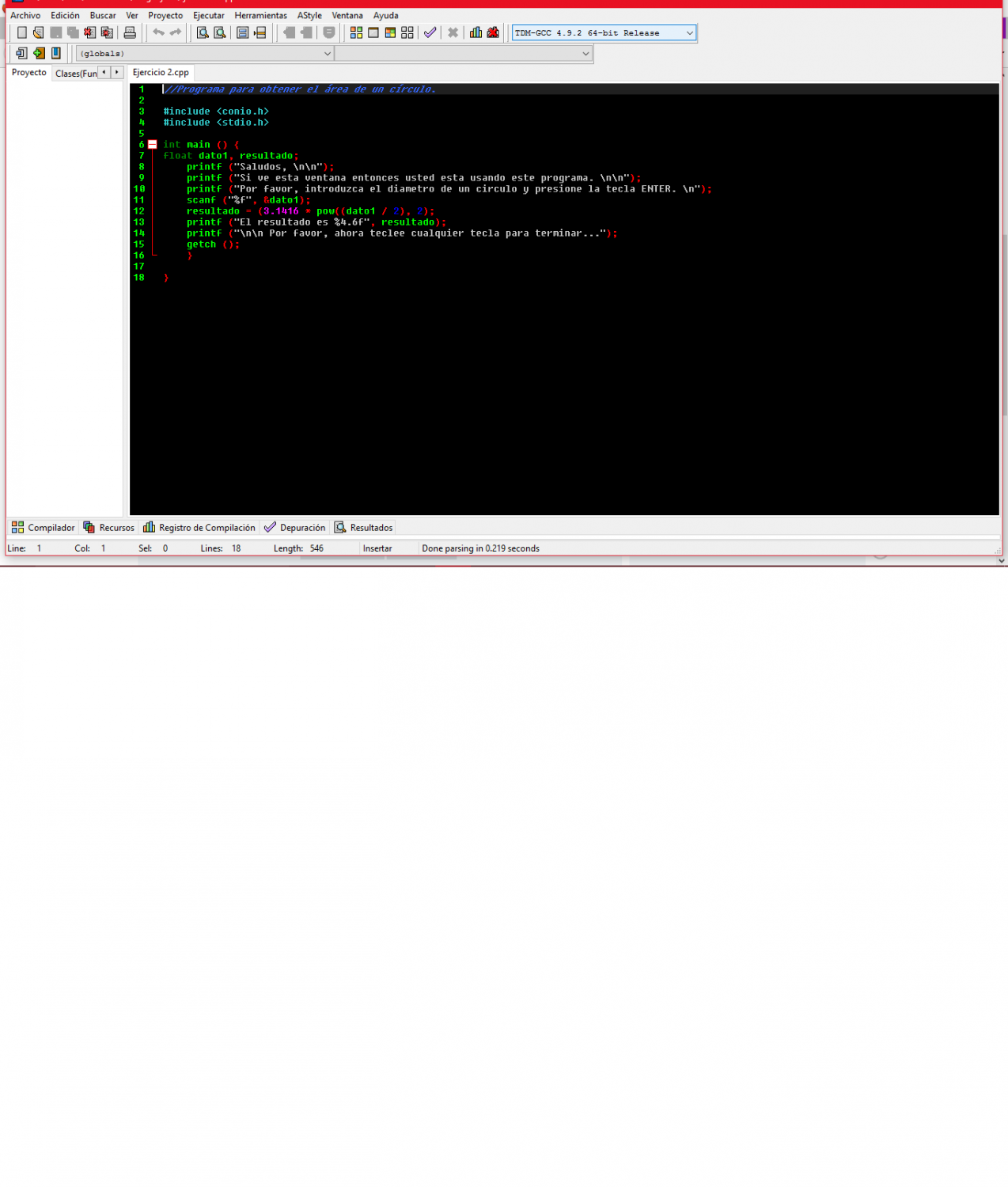Viewport: 1008px width, 1187px height.
Task: Click the Close All files icon
Action: pos(108,32)
